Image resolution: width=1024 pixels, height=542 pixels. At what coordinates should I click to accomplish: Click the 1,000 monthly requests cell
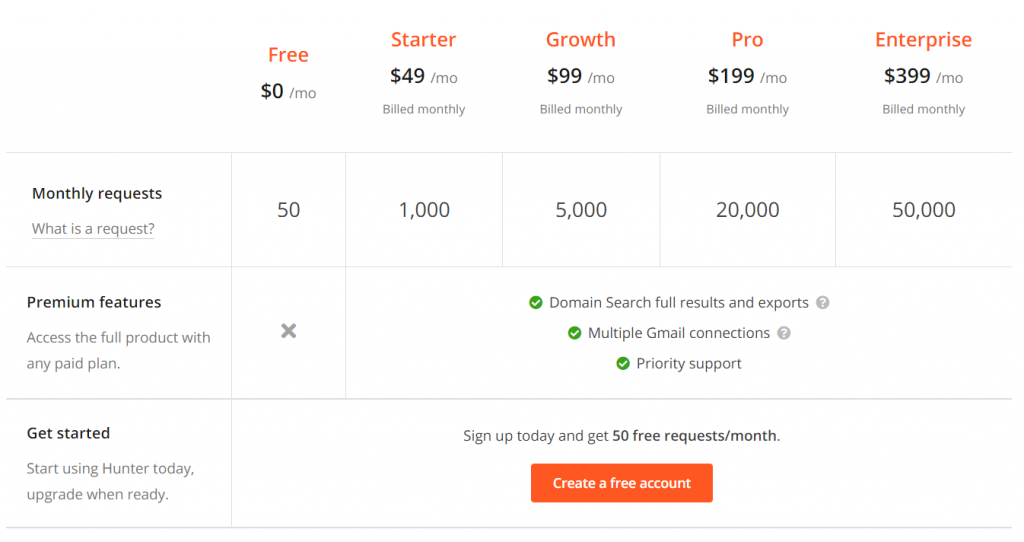tap(424, 210)
